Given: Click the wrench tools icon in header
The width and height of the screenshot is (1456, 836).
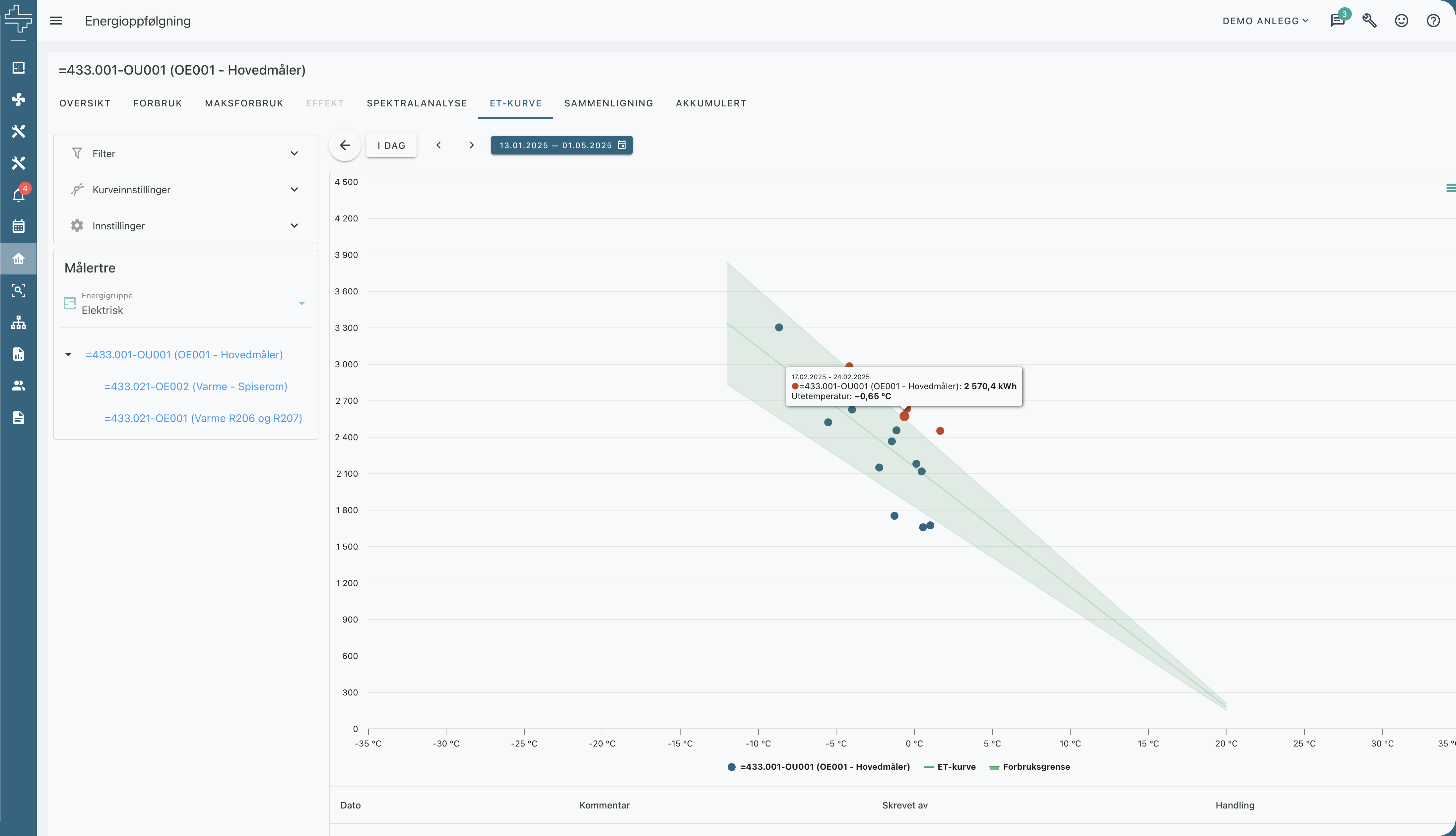Looking at the screenshot, I should [x=1369, y=21].
